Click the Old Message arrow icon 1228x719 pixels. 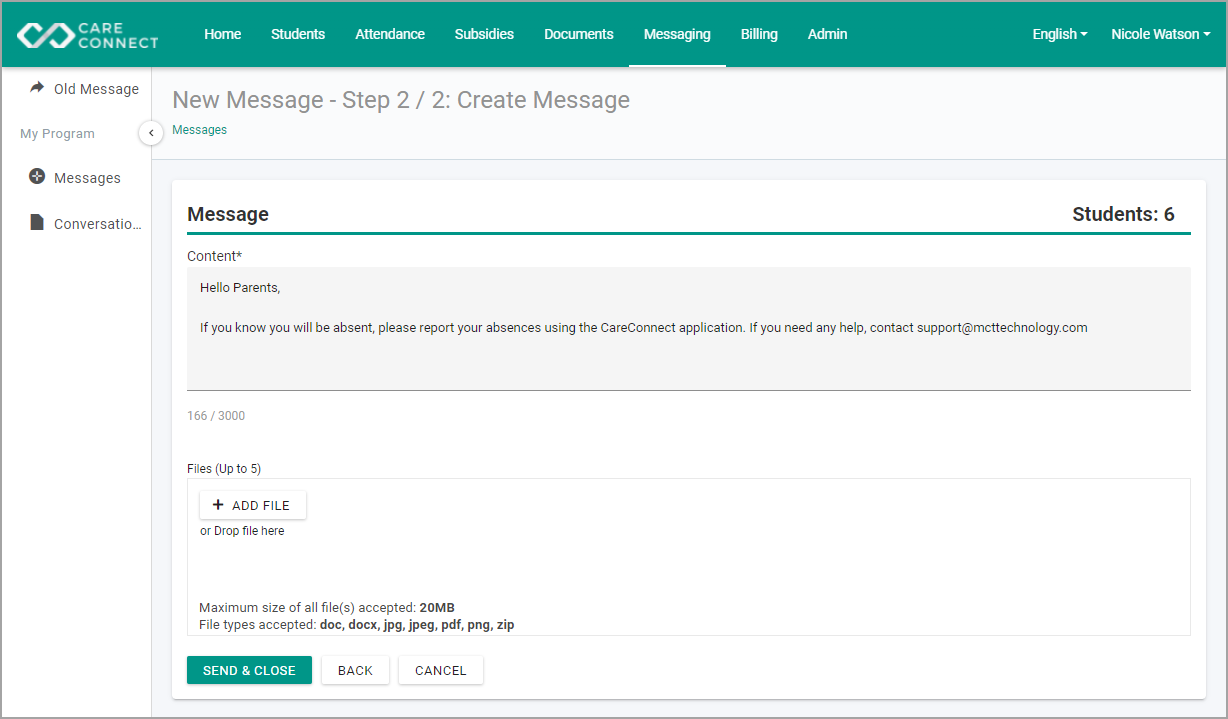coord(37,88)
